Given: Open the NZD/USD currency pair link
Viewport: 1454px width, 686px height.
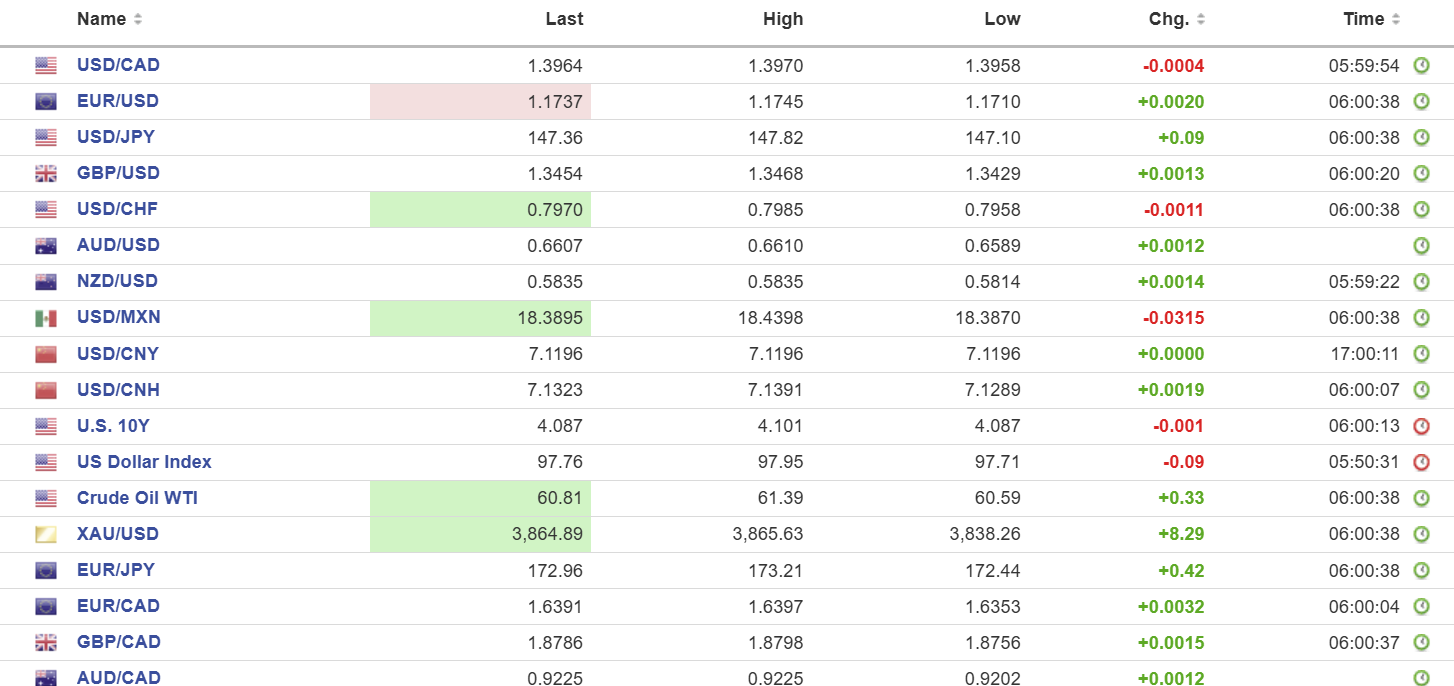Looking at the screenshot, I should click(117, 281).
